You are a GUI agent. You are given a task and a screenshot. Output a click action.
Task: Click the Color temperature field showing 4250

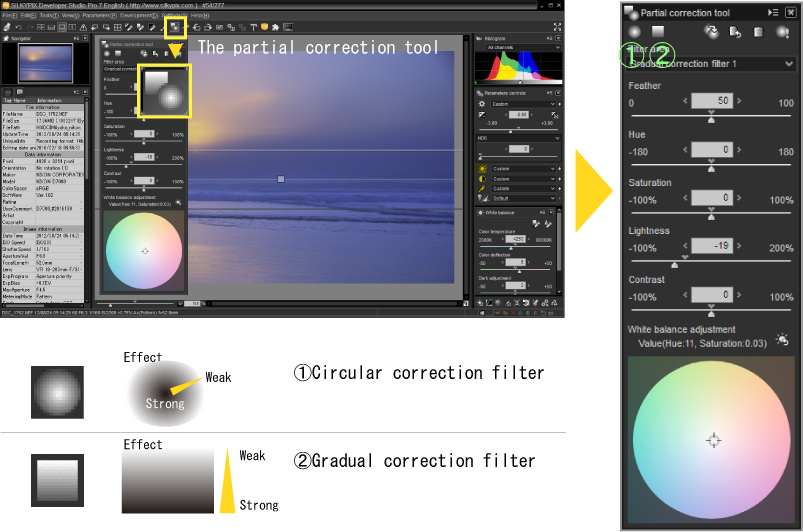[x=515, y=239]
